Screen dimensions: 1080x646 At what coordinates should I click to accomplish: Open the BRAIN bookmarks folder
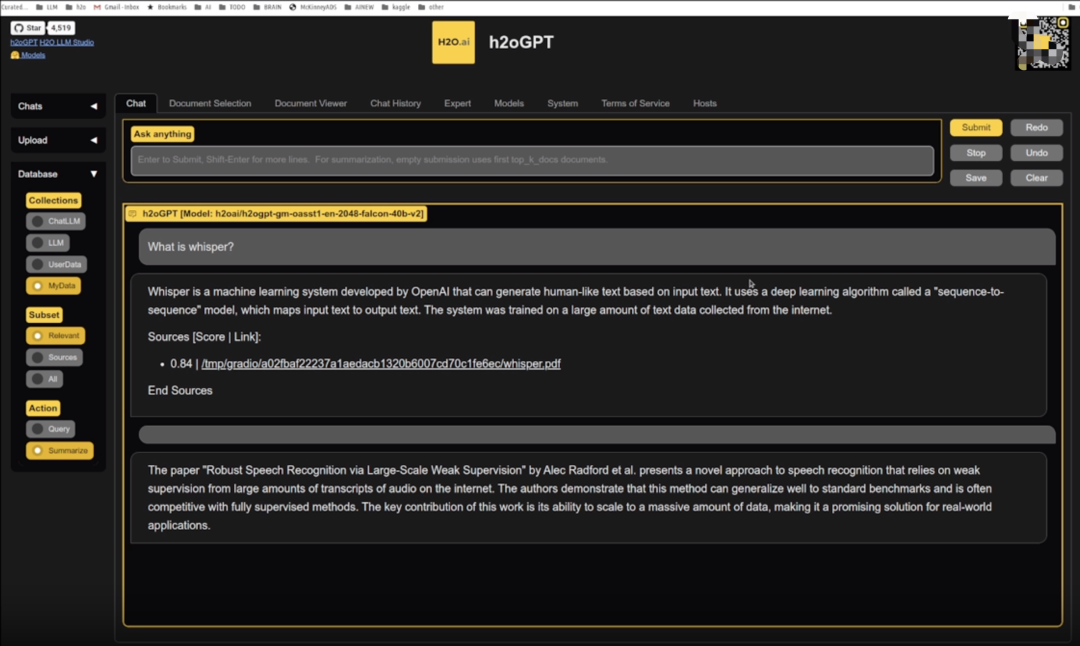pos(268,7)
